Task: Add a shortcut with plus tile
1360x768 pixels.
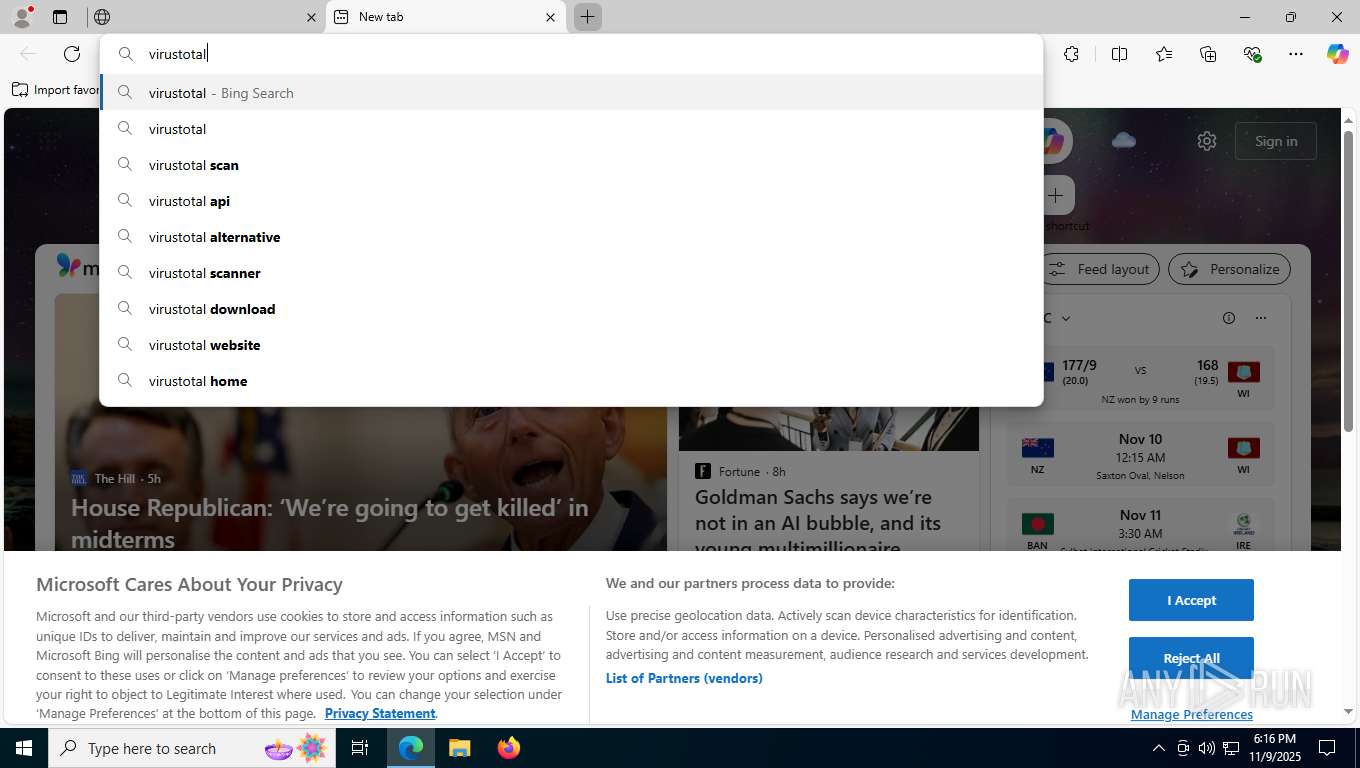Action: coord(1056,196)
